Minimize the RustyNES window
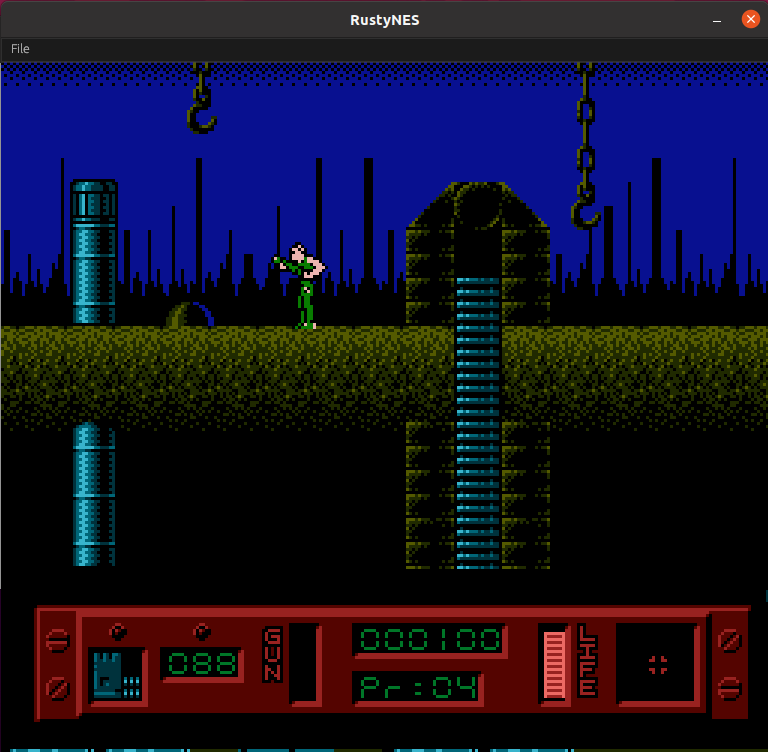 (x=717, y=21)
